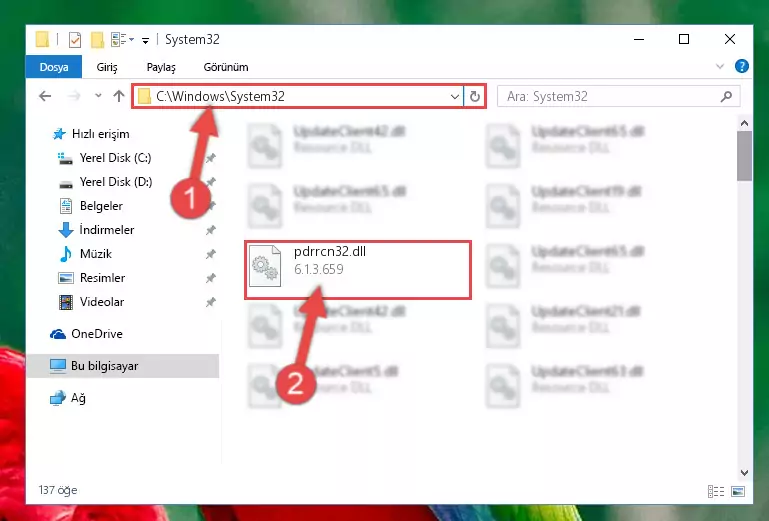This screenshot has height=521, width=769.
Task: Go back with the left arrow
Action: pyautogui.click(x=45, y=96)
